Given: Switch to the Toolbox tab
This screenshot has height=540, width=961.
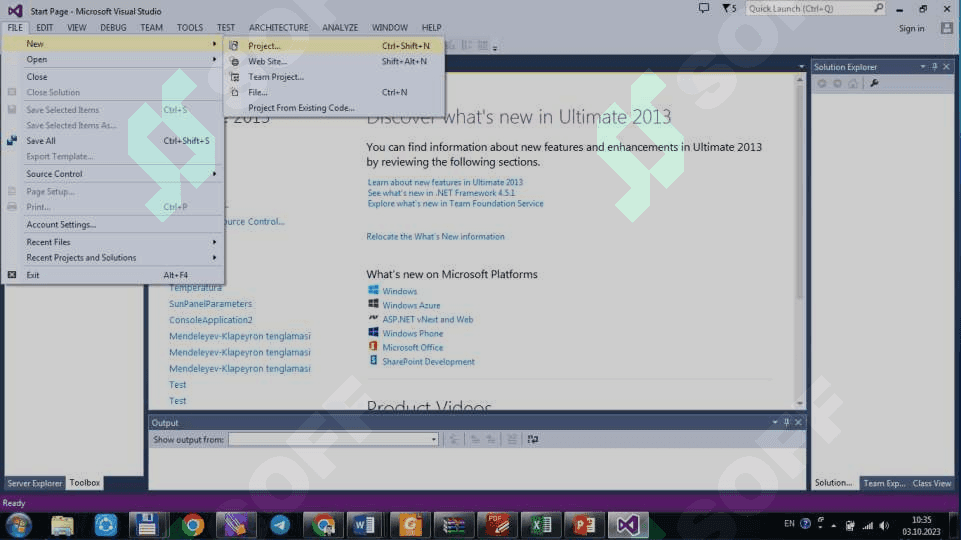Looking at the screenshot, I should pyautogui.click(x=85, y=483).
